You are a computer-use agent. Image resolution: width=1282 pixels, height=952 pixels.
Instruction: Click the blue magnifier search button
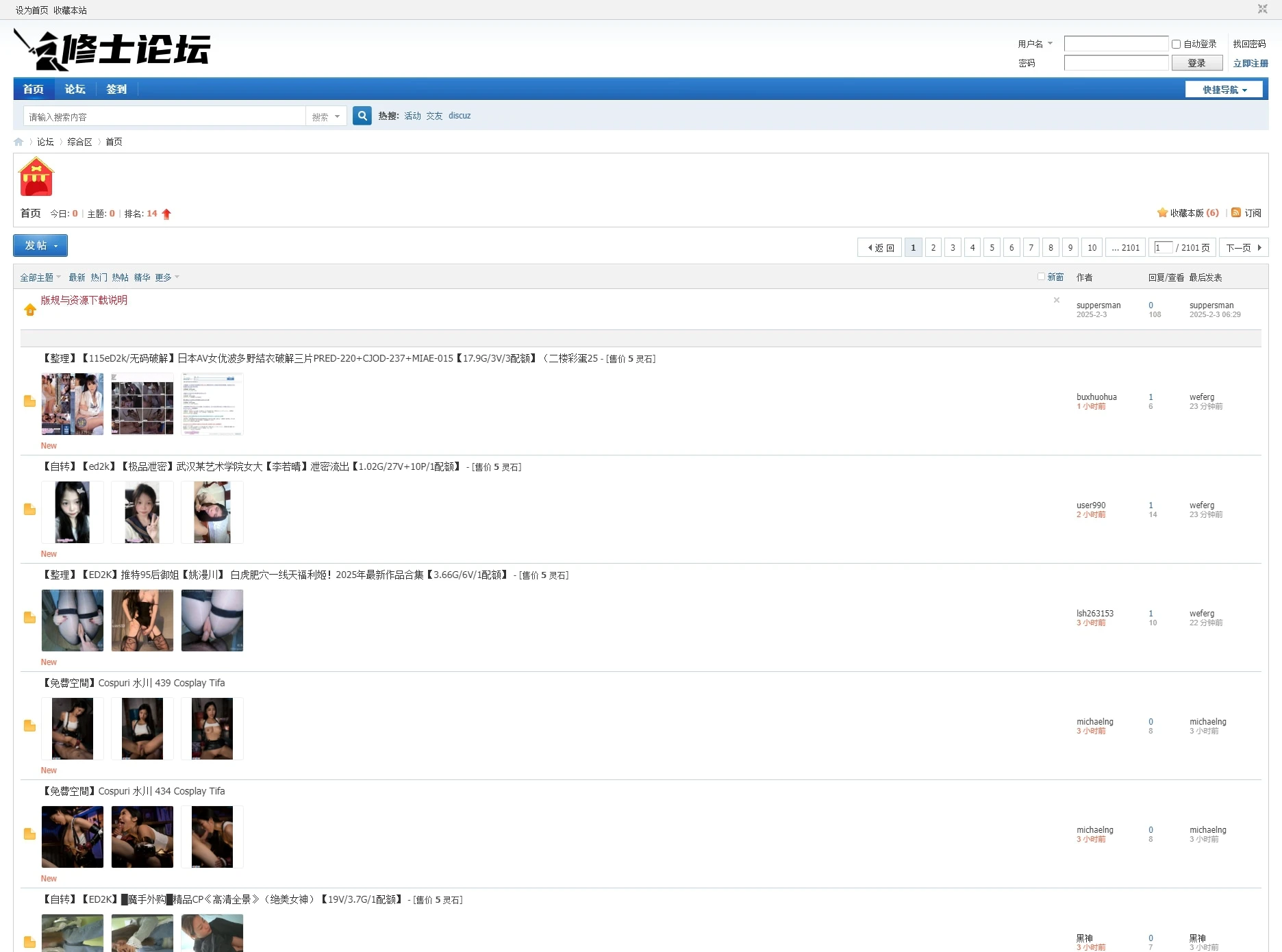click(x=362, y=116)
